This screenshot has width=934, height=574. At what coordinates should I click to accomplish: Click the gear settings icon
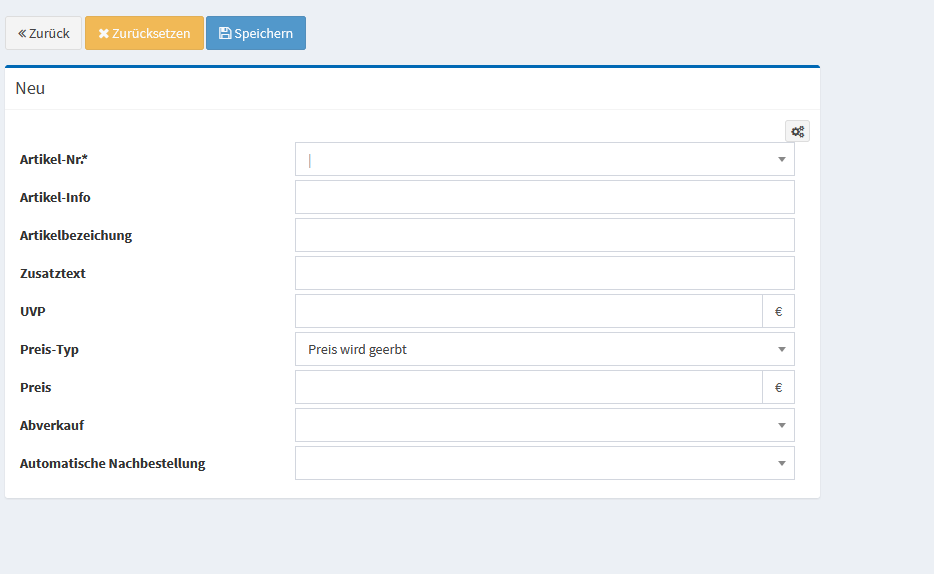click(797, 131)
